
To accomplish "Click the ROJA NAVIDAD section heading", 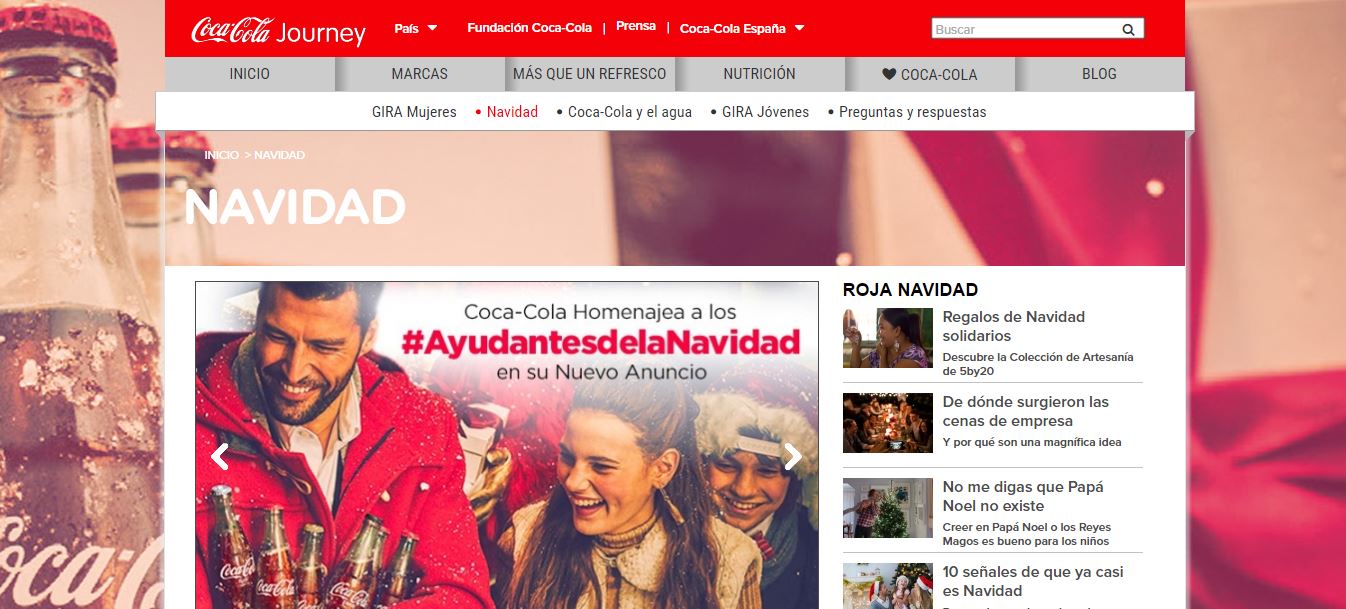I will tap(910, 290).
